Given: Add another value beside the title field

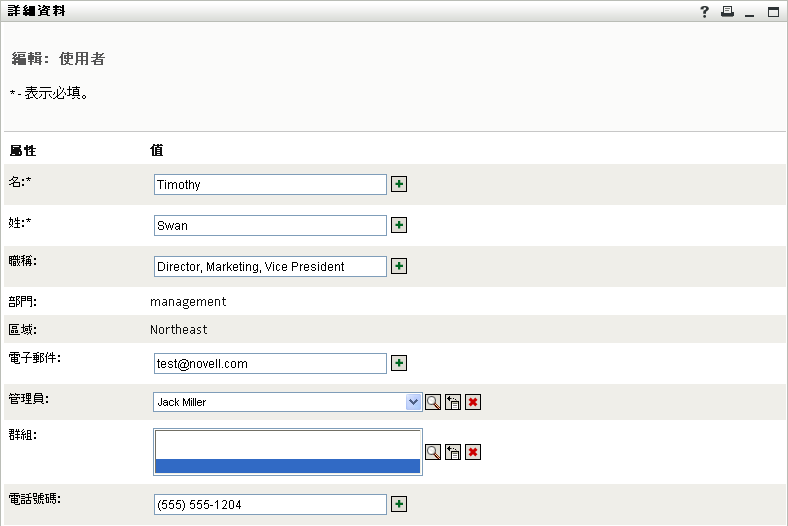Looking at the screenshot, I should [399, 267].
